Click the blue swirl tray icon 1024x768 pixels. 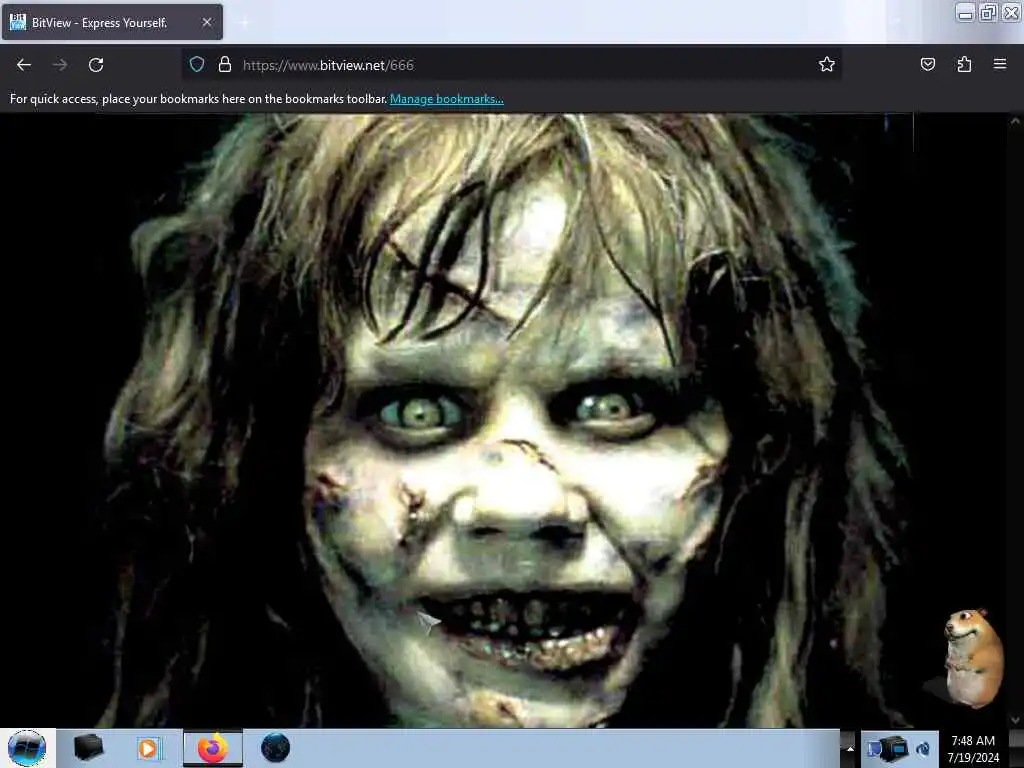(923, 748)
